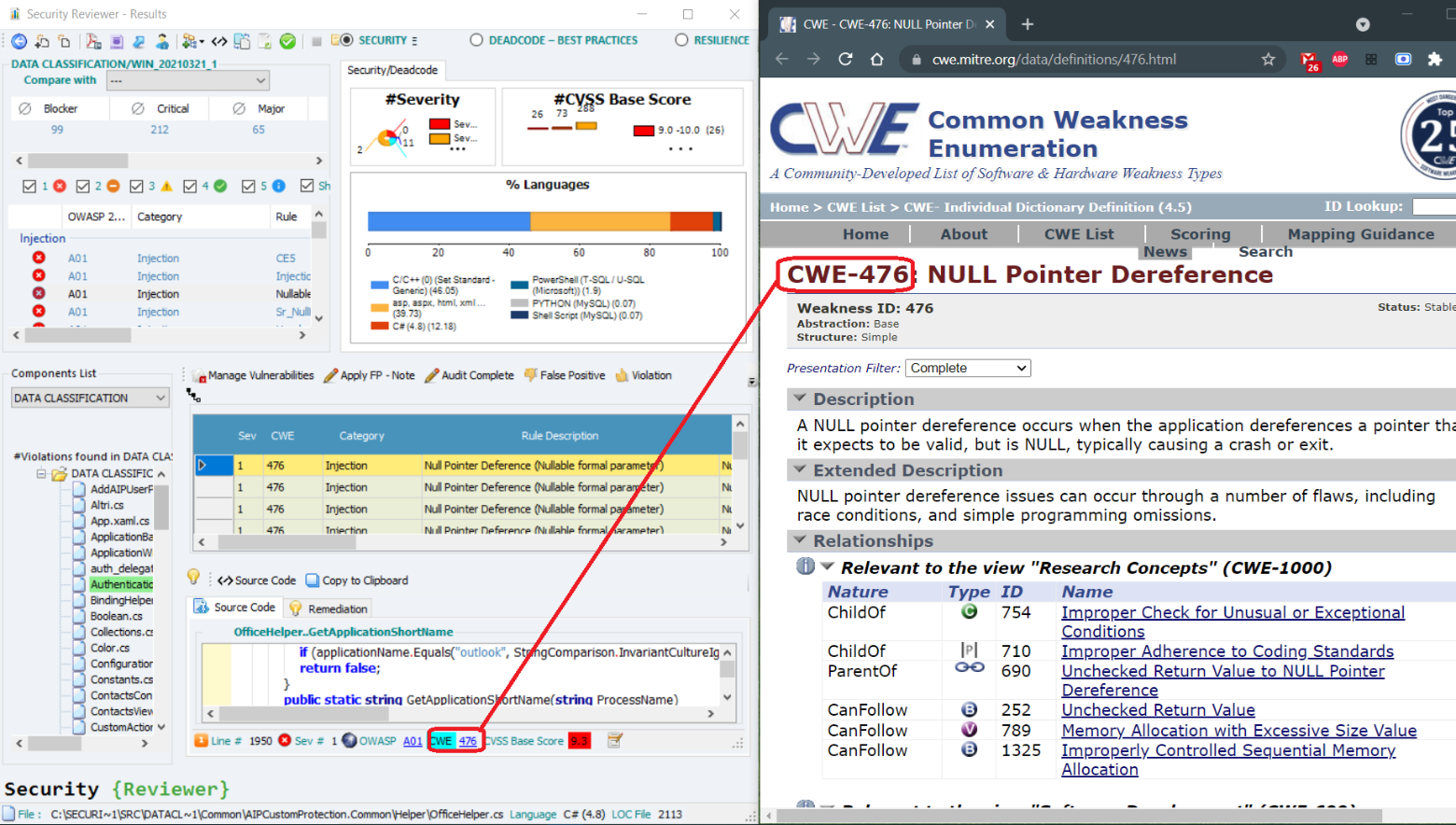Click the Child Of class icon for row 754

pyautogui.click(x=970, y=611)
